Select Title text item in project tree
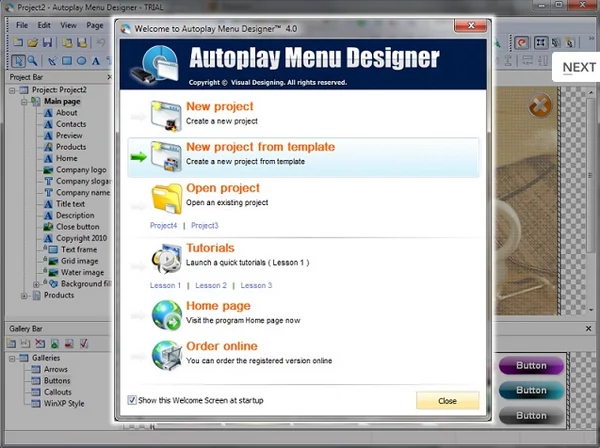 [x=70, y=204]
